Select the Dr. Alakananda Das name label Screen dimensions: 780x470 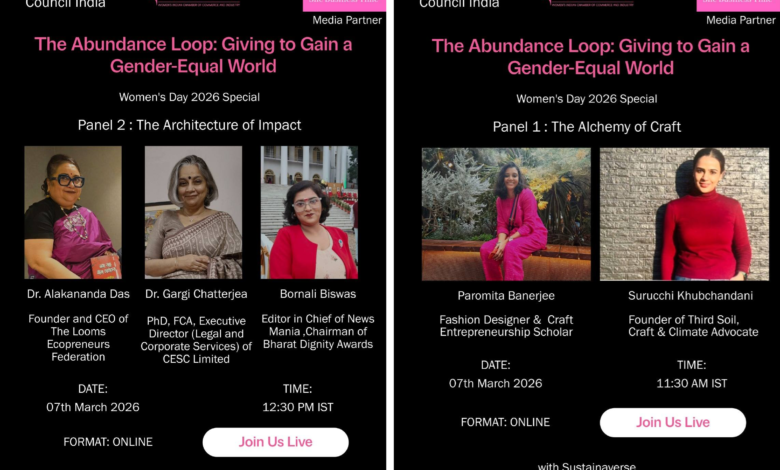[x=73, y=294]
